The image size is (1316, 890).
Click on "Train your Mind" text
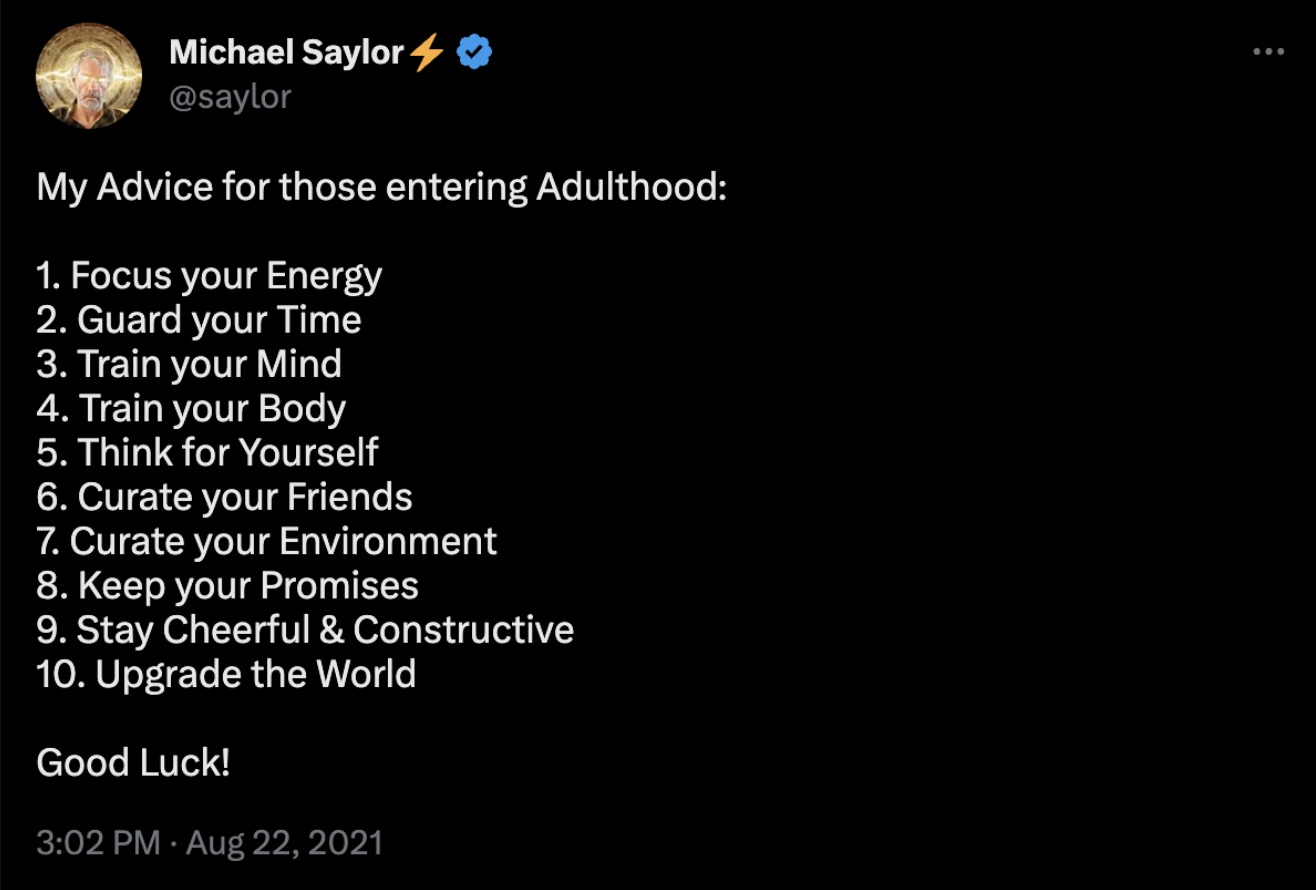[190, 364]
